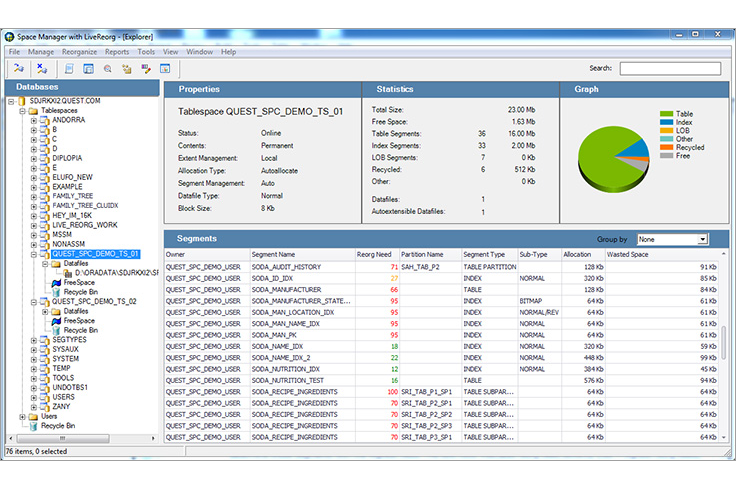The image size is (736, 489).
Task: Click the magnifying glass toolbar icon
Action: coord(107,69)
